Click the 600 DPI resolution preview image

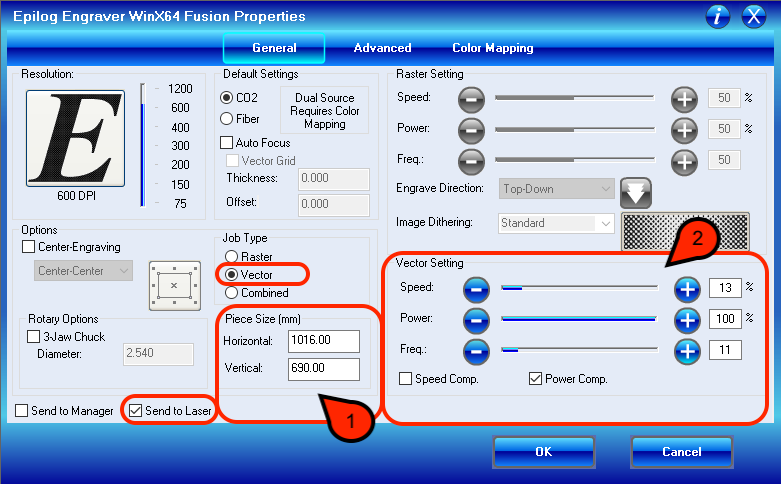click(75, 136)
